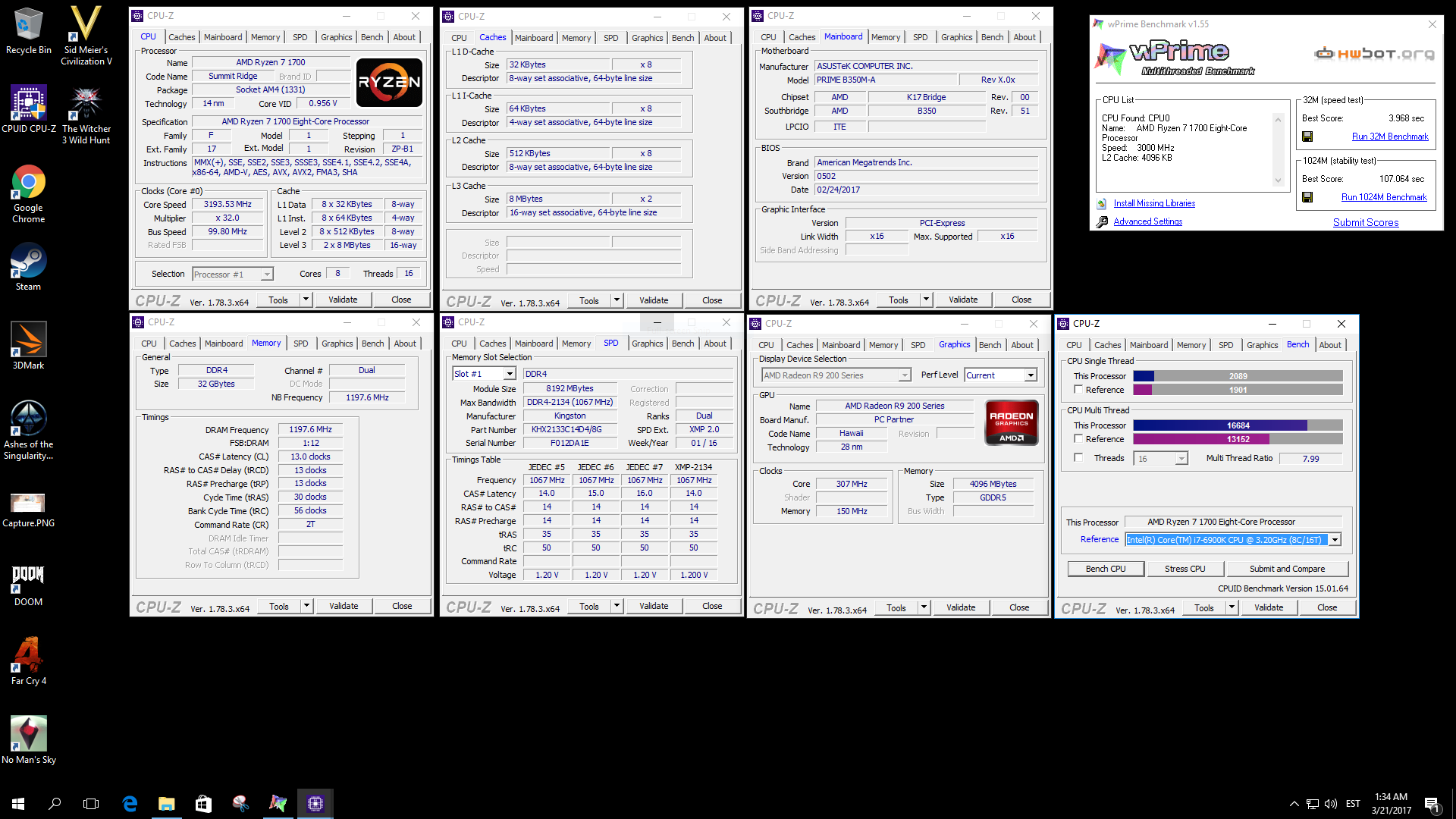Open the 3DMark desktop shortcut
The height and width of the screenshot is (819, 1456).
tap(28, 346)
